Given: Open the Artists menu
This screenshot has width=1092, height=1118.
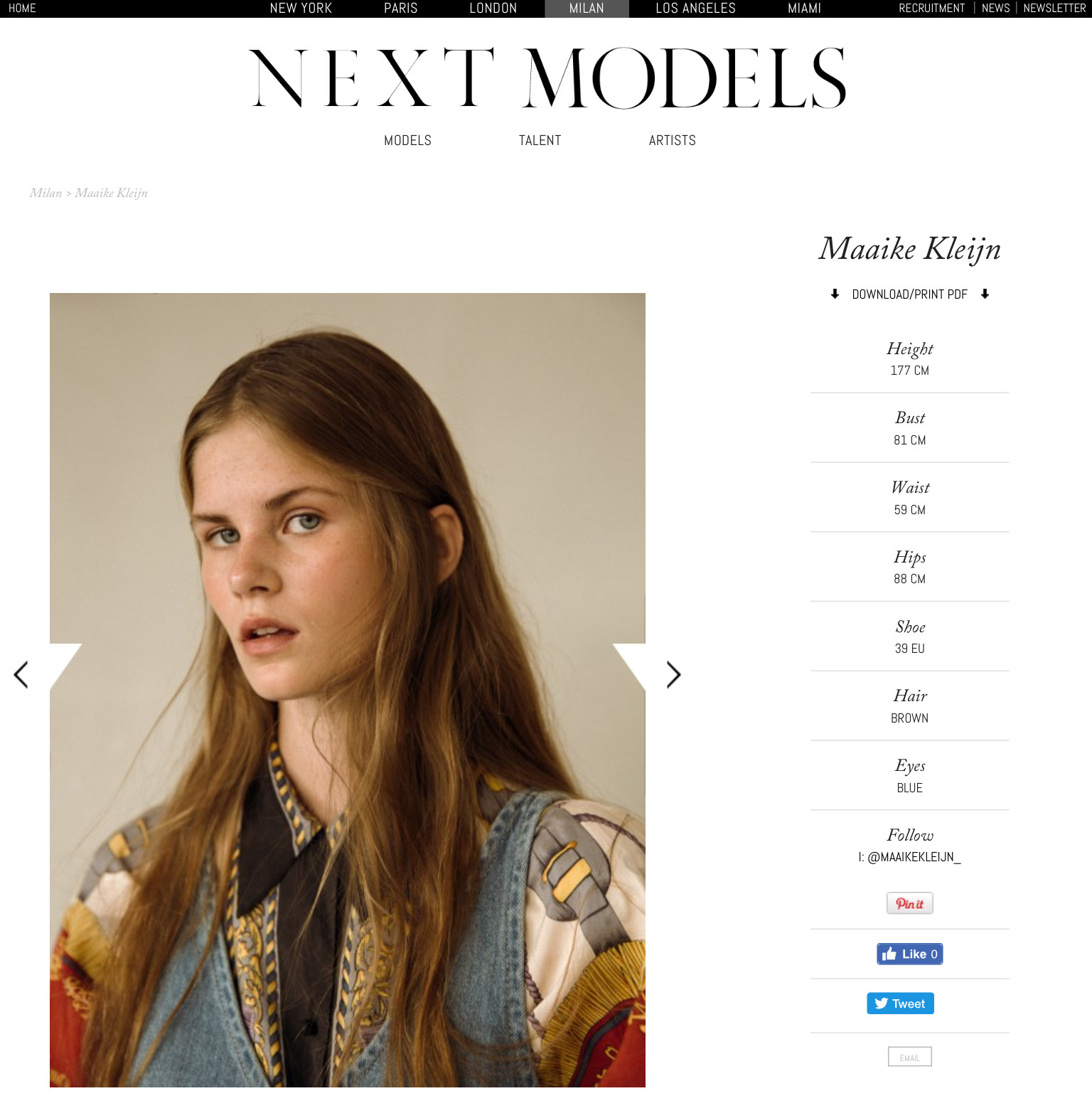Looking at the screenshot, I should (x=672, y=141).
